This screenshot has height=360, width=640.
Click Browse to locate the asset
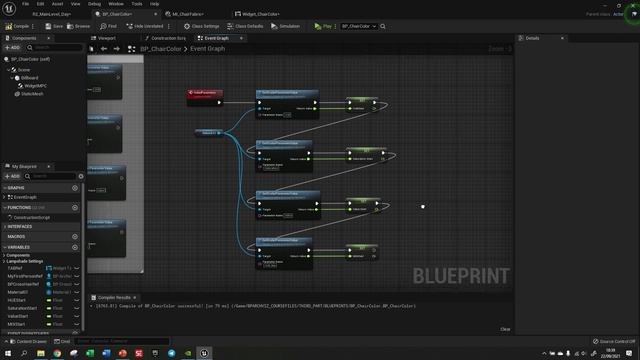click(78, 26)
